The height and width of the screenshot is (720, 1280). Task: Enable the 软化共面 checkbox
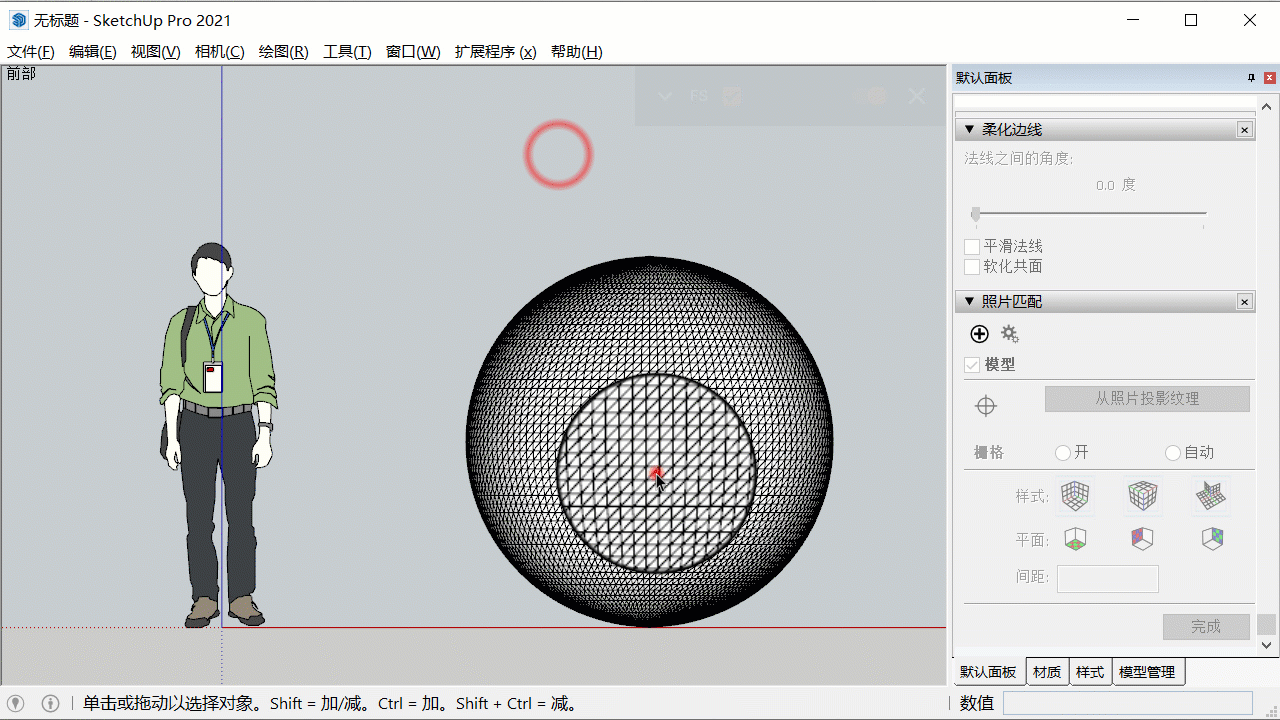[x=972, y=267]
